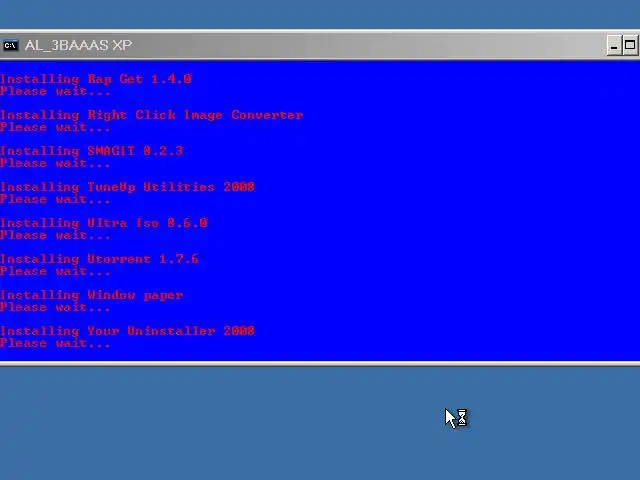Click 'Installing Your Uninstaller 2008' line
Viewport: 640px width, 480px height.
(x=127, y=330)
